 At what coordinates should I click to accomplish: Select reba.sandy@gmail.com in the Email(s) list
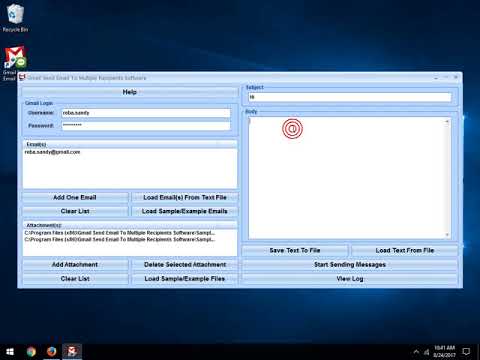tap(52, 152)
